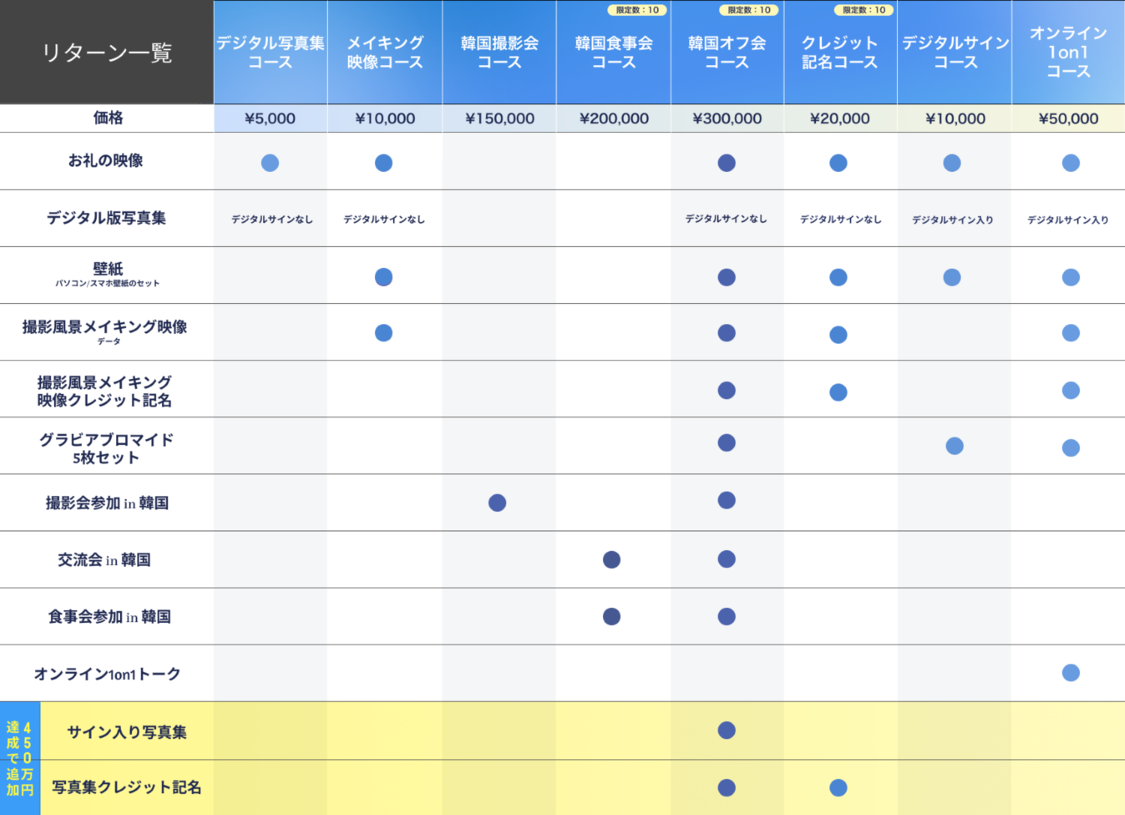Choose the オンライン1on1コース header
Viewport: 1125px width, 815px height.
[1068, 52]
